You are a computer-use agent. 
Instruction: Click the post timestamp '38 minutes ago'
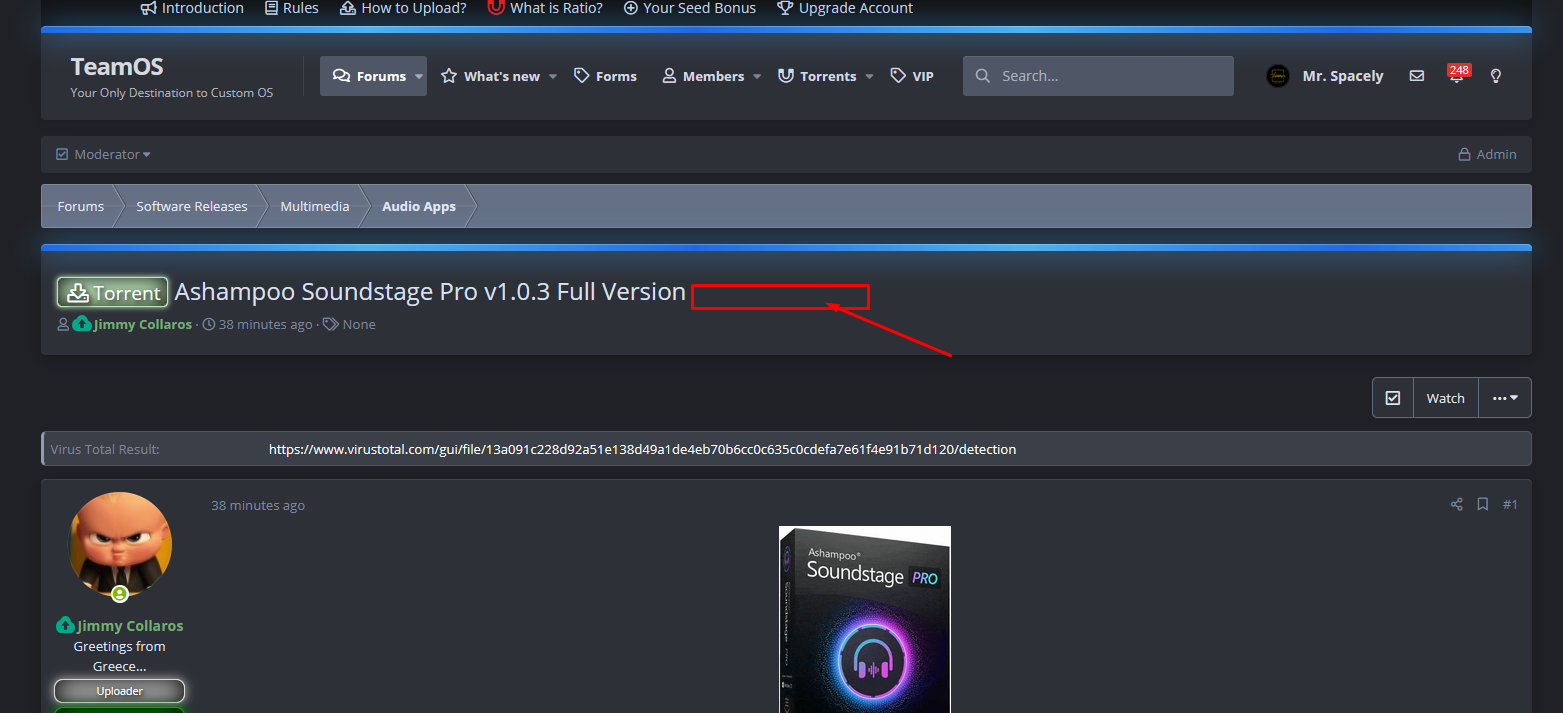point(258,506)
